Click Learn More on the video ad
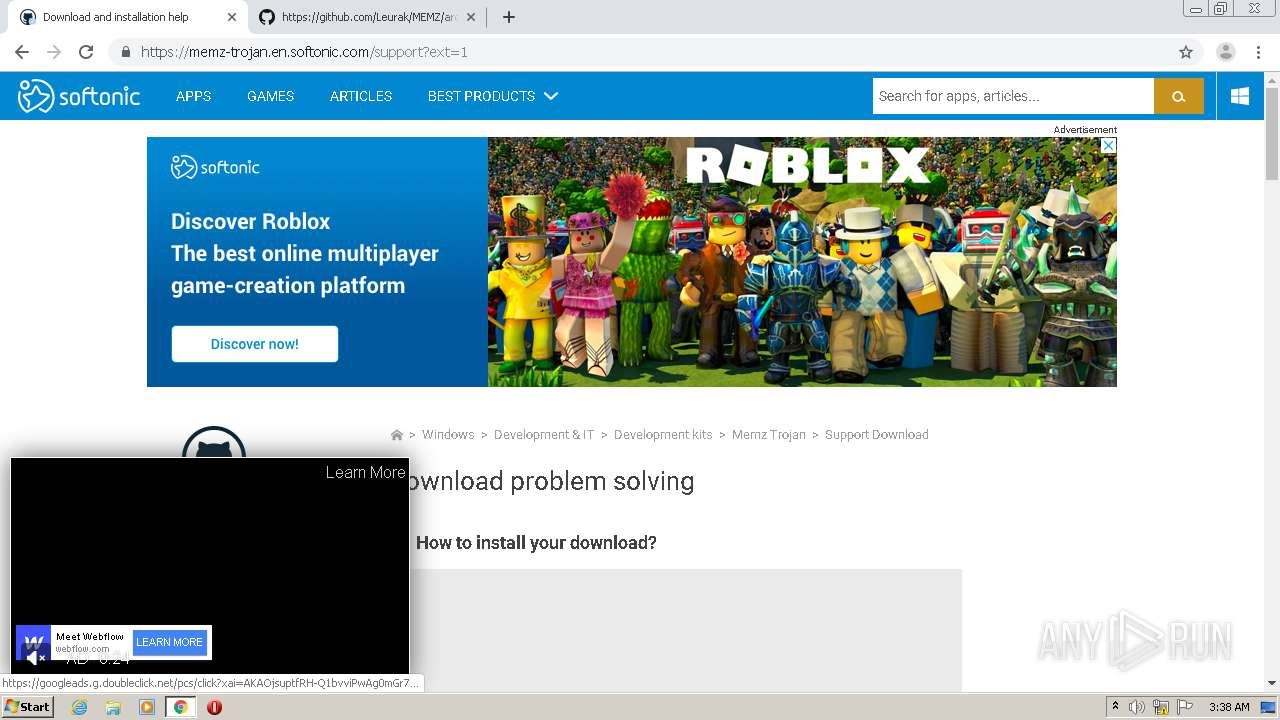Screen dimensions: 1280x720 (x=365, y=472)
